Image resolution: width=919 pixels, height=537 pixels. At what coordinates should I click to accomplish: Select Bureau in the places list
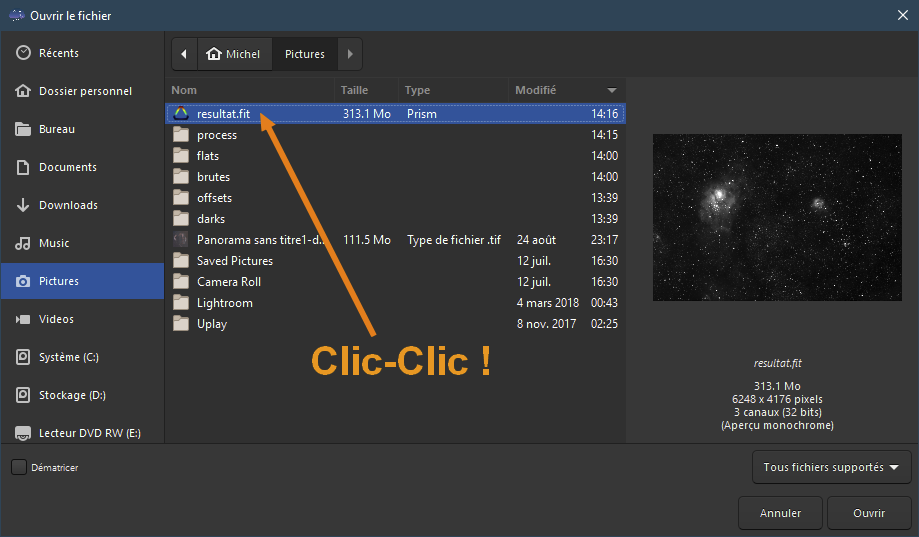[82, 129]
